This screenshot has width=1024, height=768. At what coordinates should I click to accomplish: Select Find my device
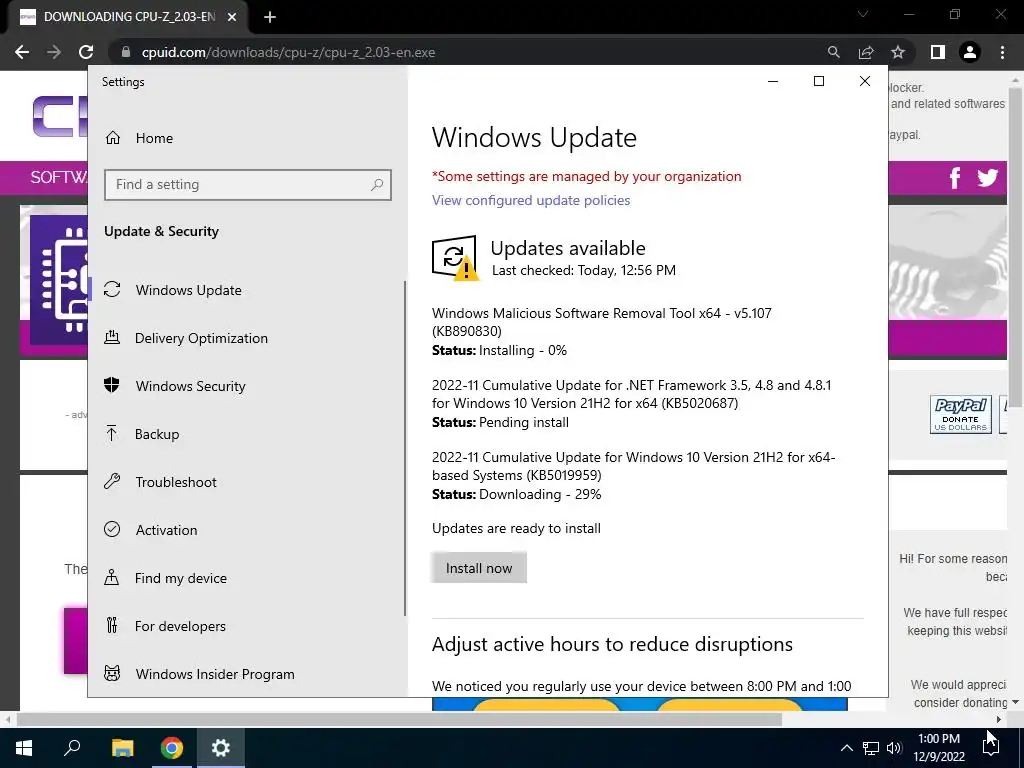(x=180, y=578)
